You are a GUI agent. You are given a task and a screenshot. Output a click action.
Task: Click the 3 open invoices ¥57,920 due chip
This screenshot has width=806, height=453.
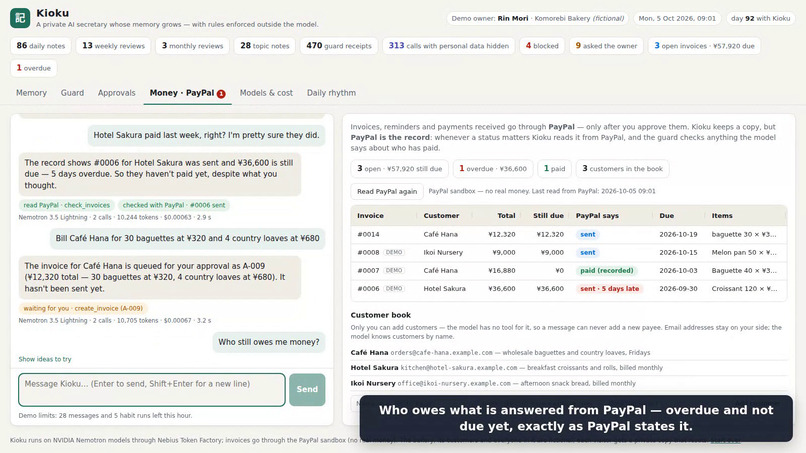[704, 46]
